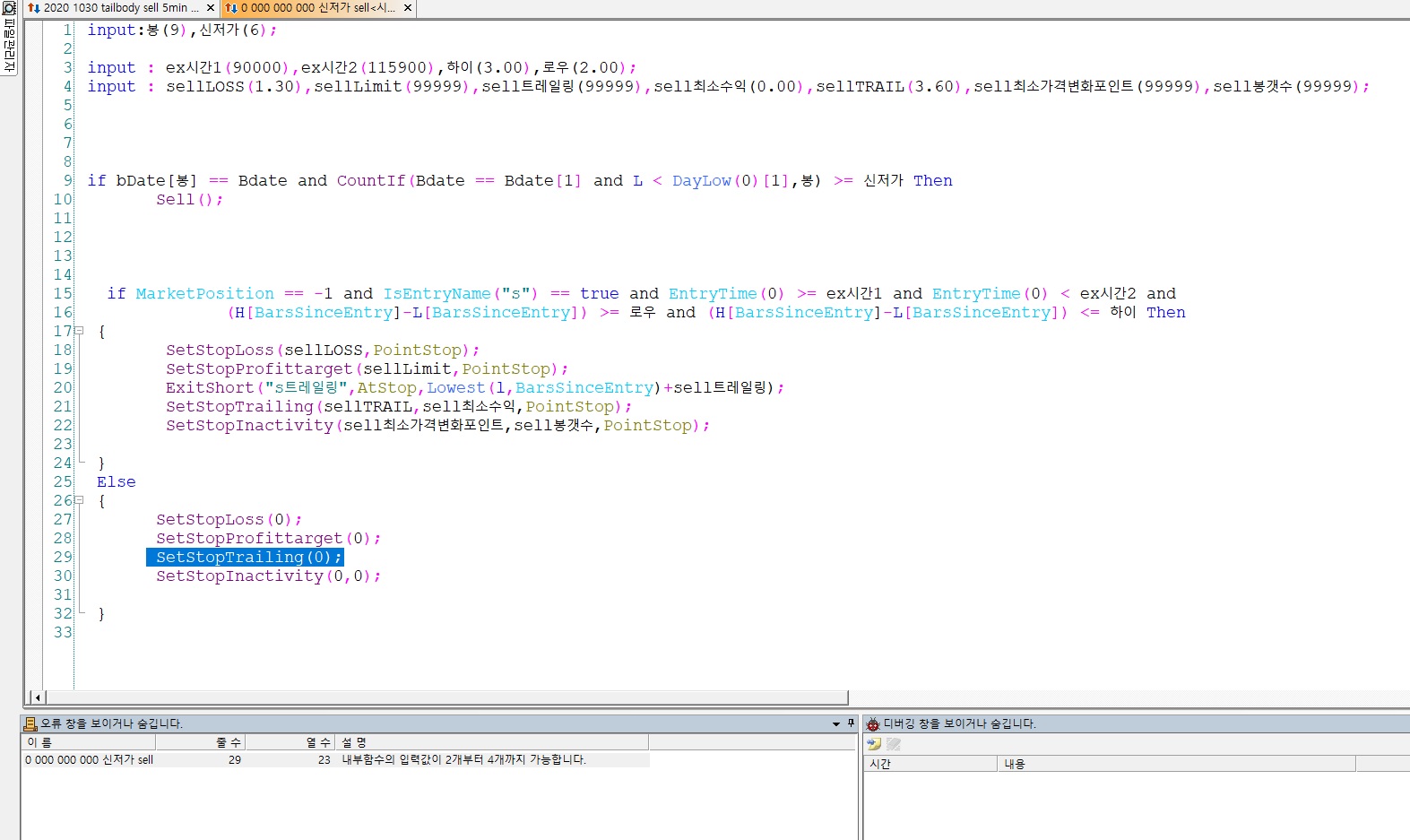1410x840 pixels.
Task: Click the second icon in debug panel toolbar
Action: click(x=893, y=744)
